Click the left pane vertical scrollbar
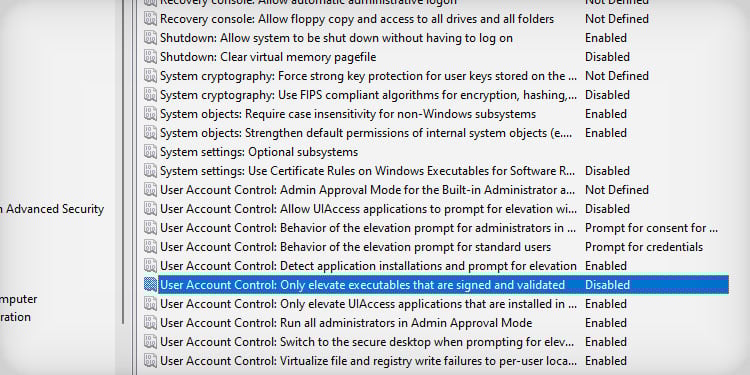 point(123,163)
